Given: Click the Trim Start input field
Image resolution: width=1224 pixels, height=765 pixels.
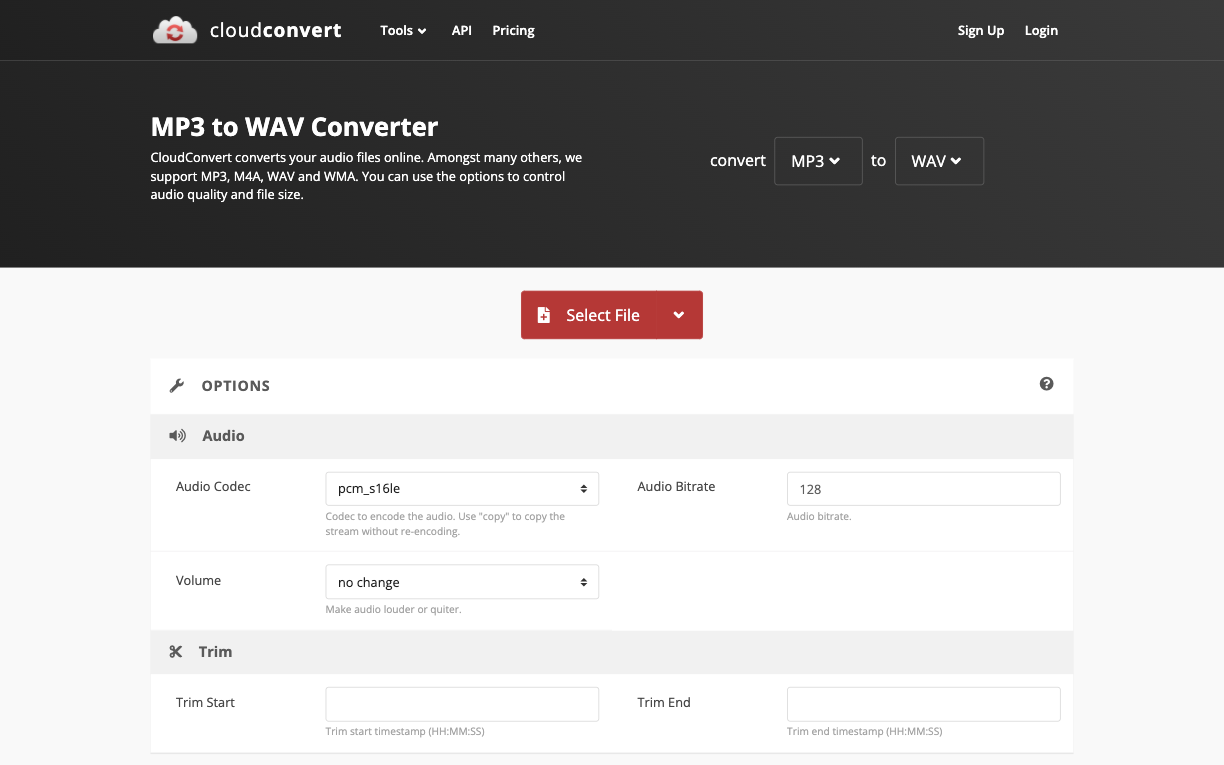Looking at the screenshot, I should (462, 704).
